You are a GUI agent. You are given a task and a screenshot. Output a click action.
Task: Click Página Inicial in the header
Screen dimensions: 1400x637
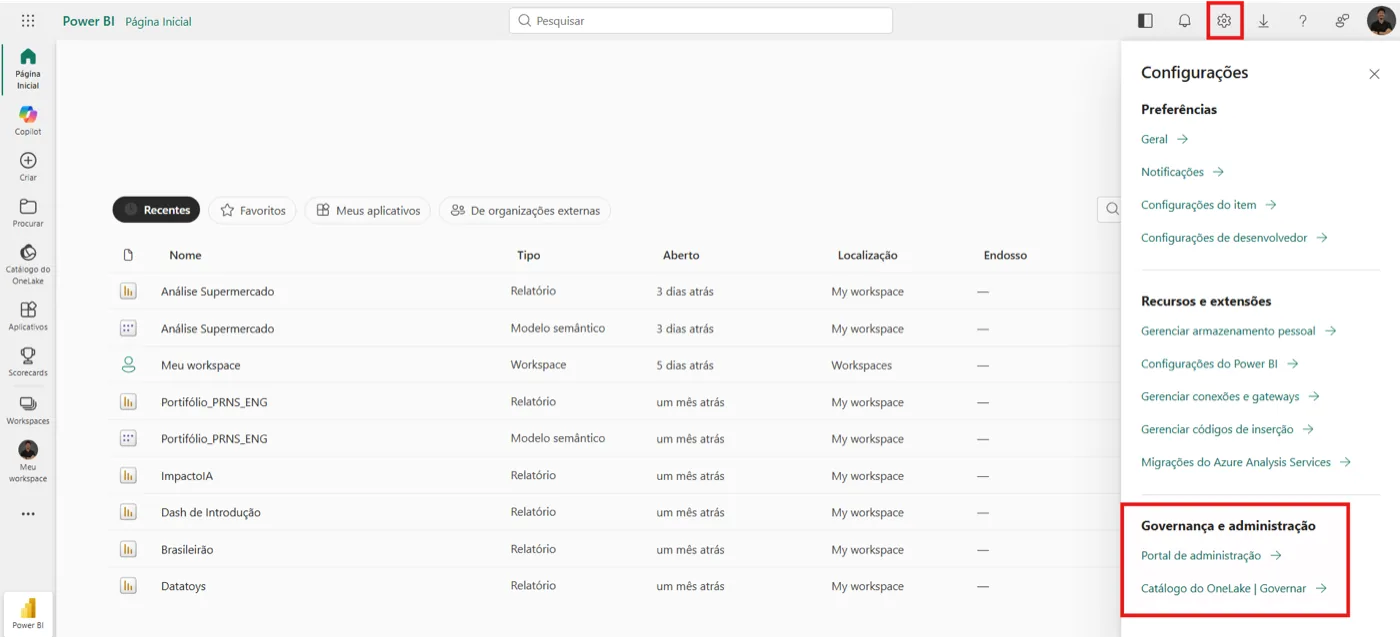(x=158, y=21)
